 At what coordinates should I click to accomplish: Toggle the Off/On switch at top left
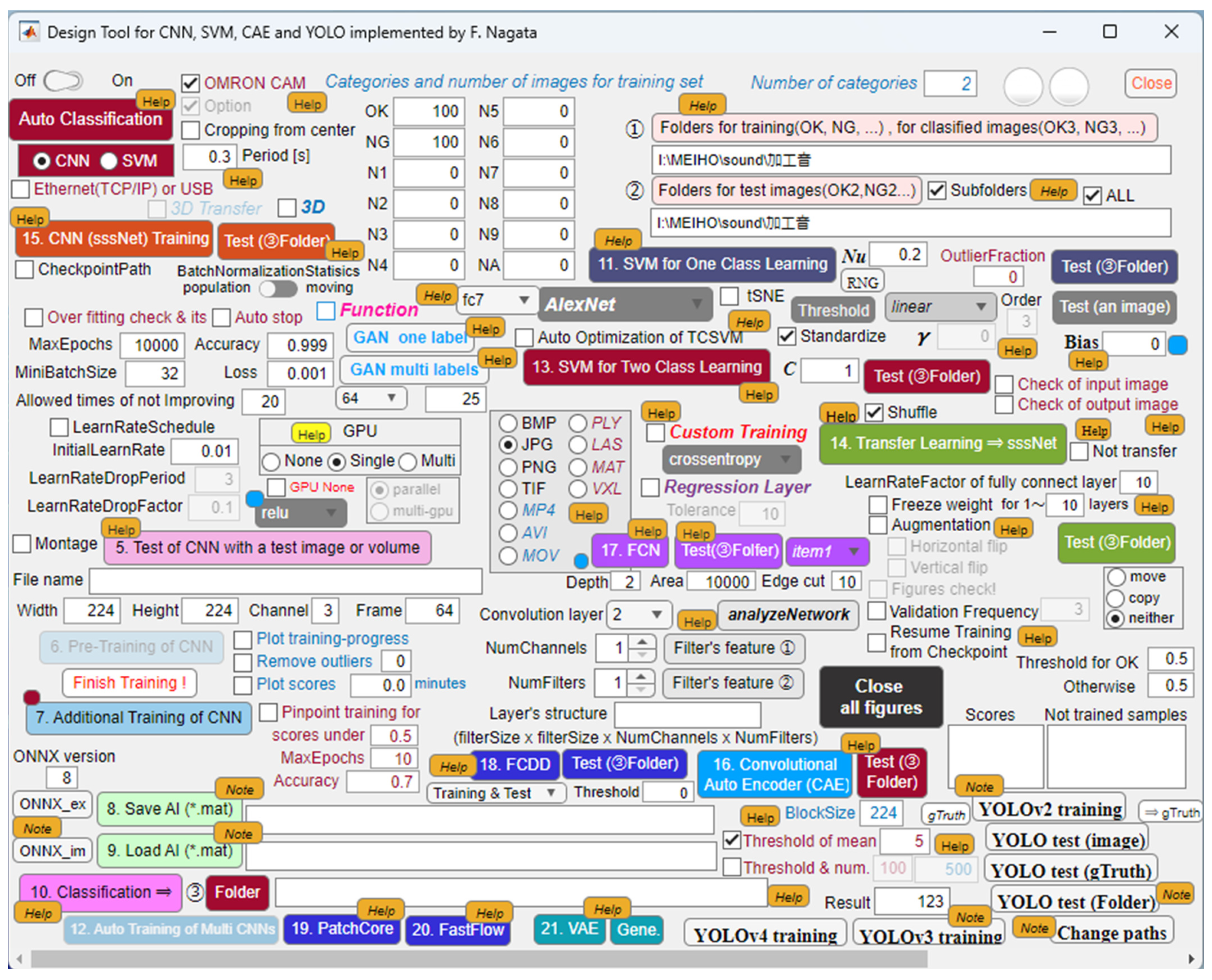[64, 81]
